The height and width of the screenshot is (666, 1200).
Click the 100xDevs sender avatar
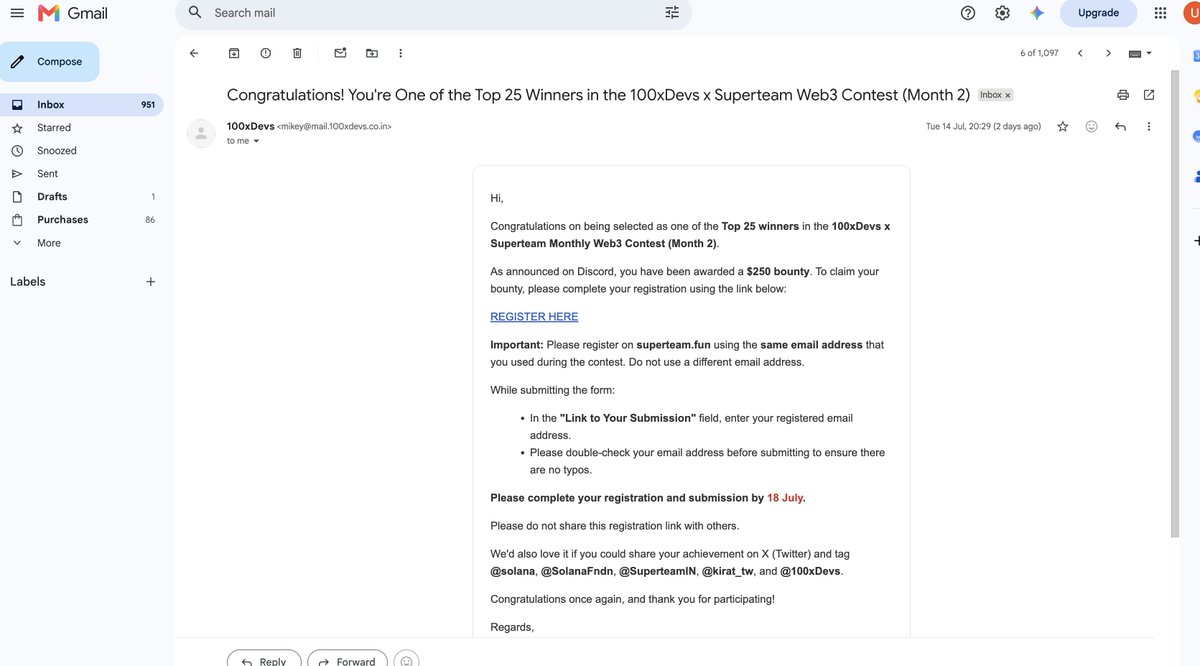(x=201, y=133)
